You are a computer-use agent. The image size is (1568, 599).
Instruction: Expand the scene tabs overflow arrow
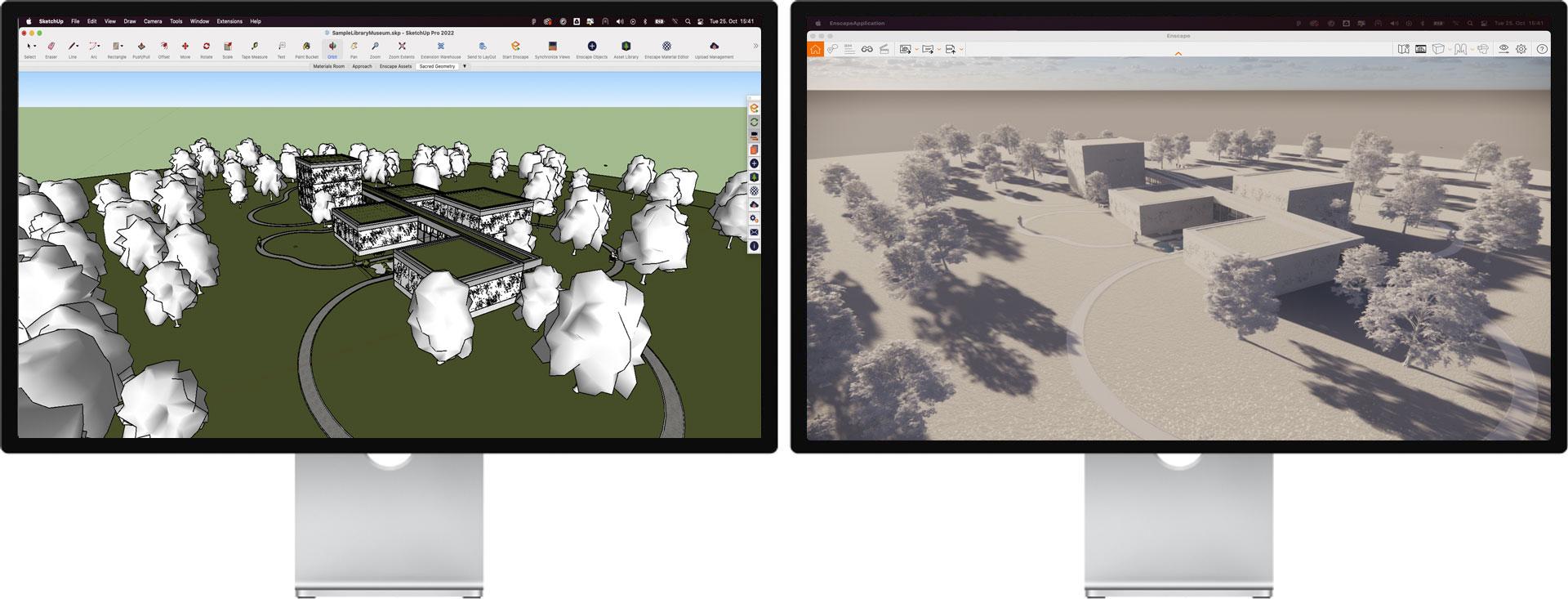tap(465, 66)
